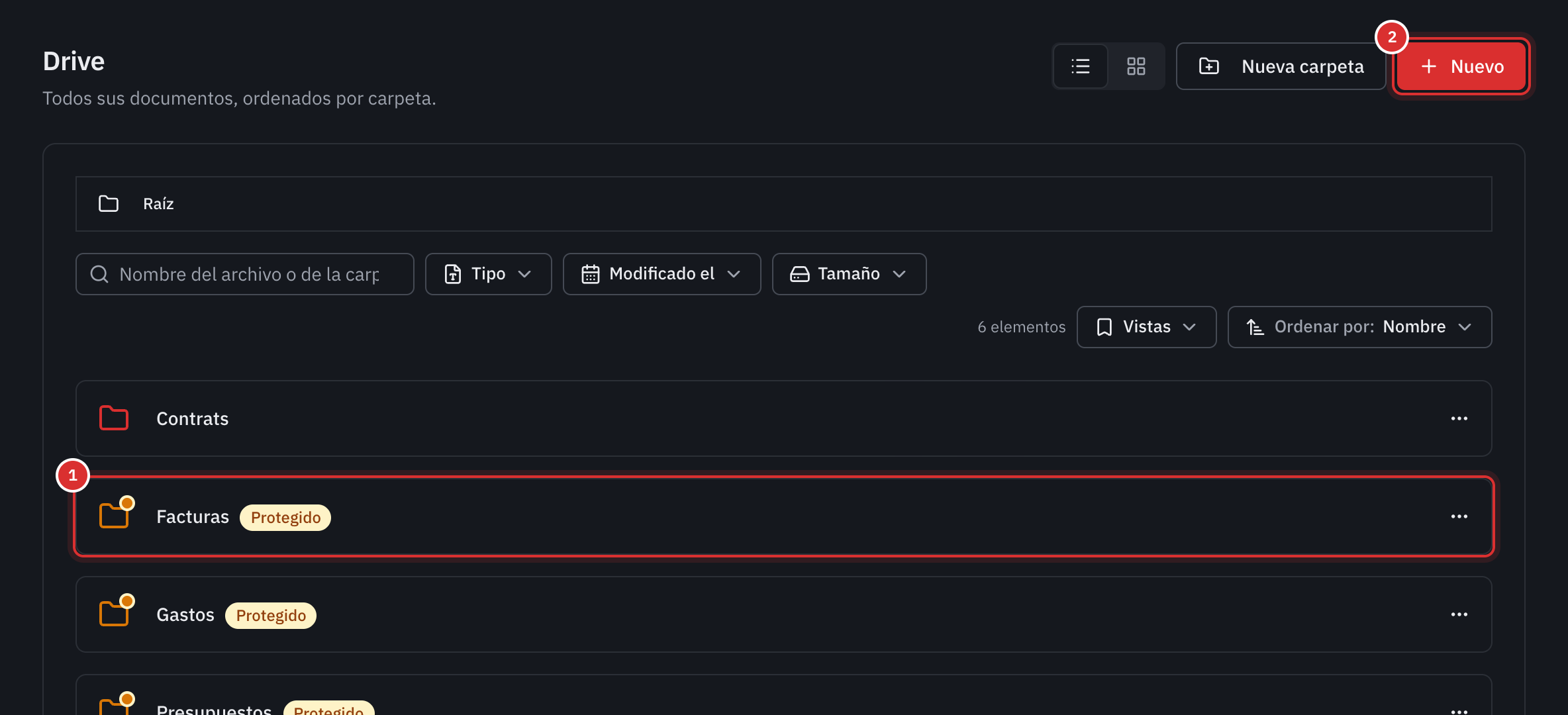This screenshot has width=1568, height=715.
Task: Click the Protegido badge on Facturas
Action: [285, 518]
